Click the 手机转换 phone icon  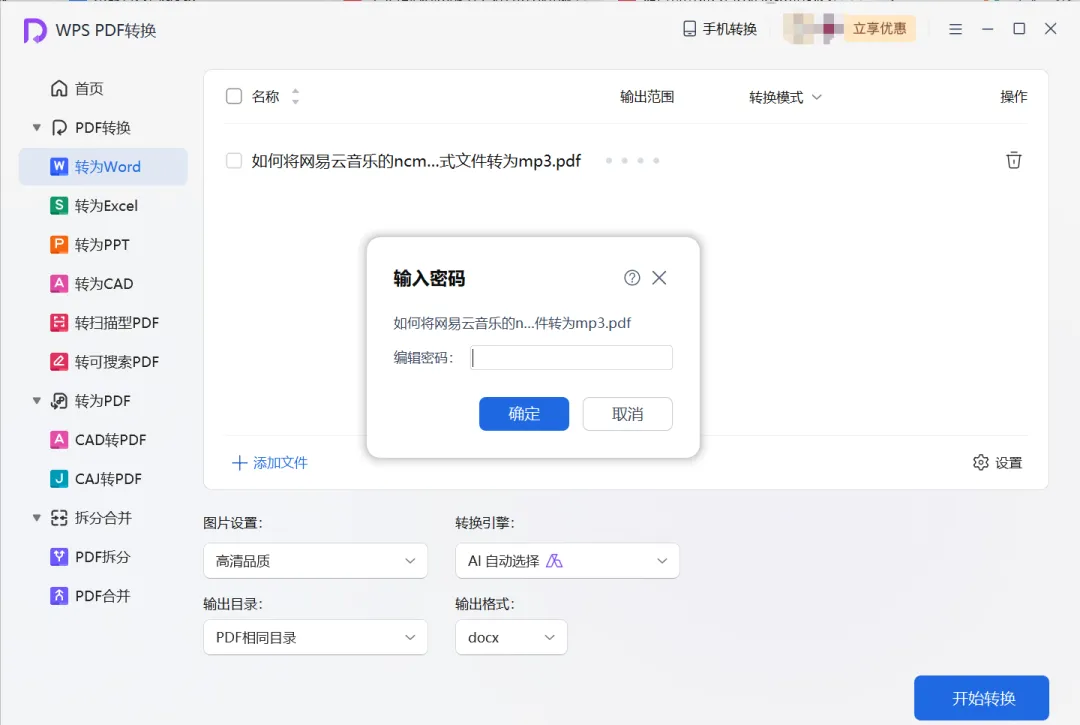point(689,28)
